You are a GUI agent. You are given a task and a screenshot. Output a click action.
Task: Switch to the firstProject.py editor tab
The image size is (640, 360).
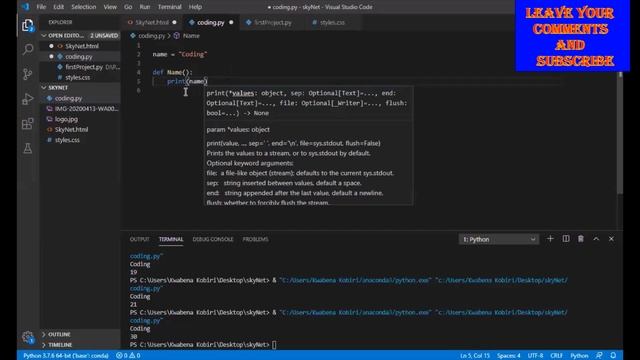[272, 22]
